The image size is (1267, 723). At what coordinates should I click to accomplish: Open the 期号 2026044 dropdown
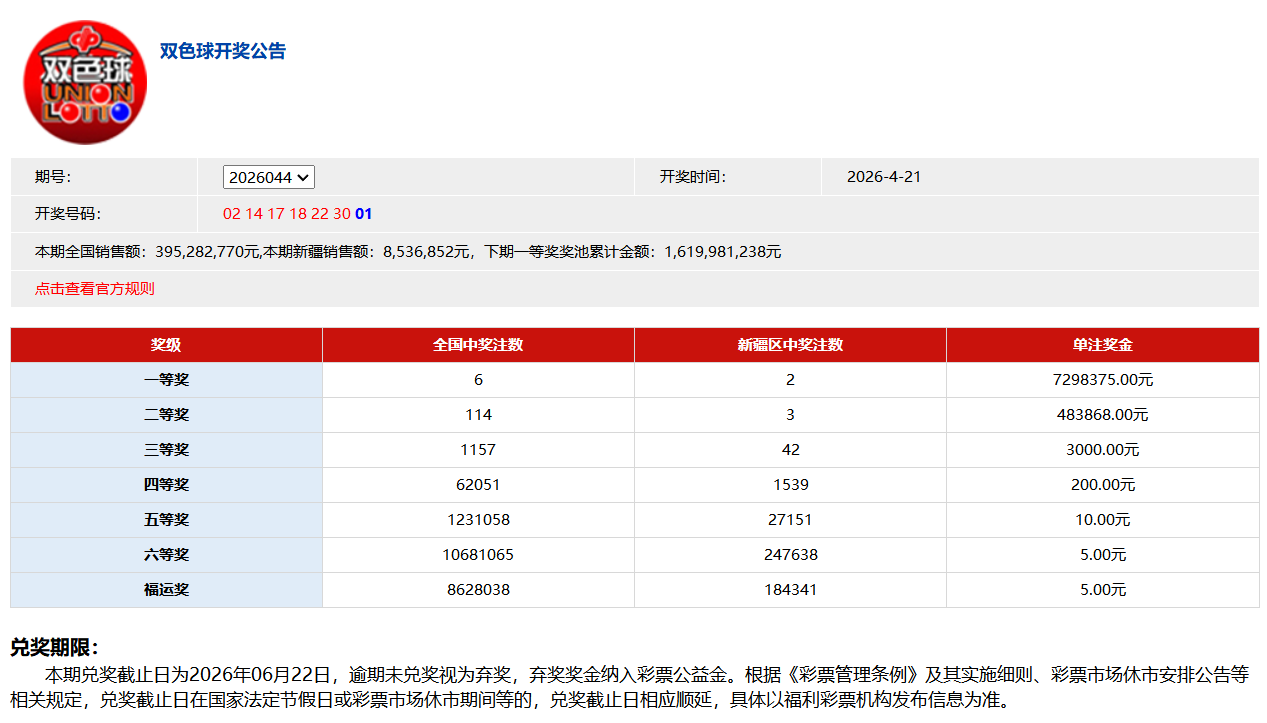point(268,177)
